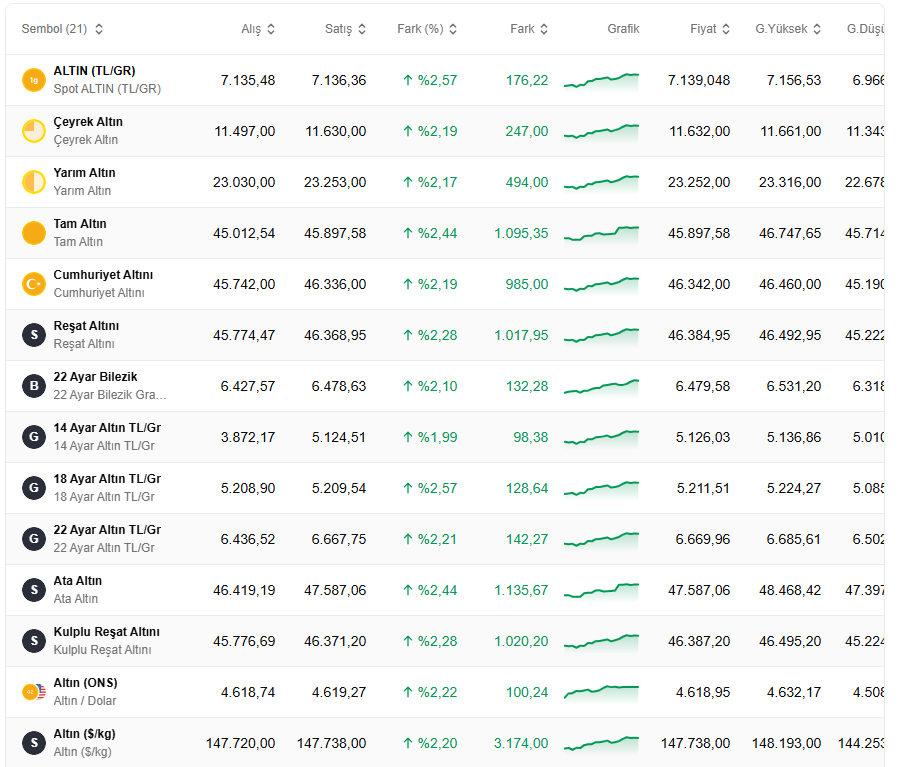Sort by Fark (%) column header

(427, 29)
